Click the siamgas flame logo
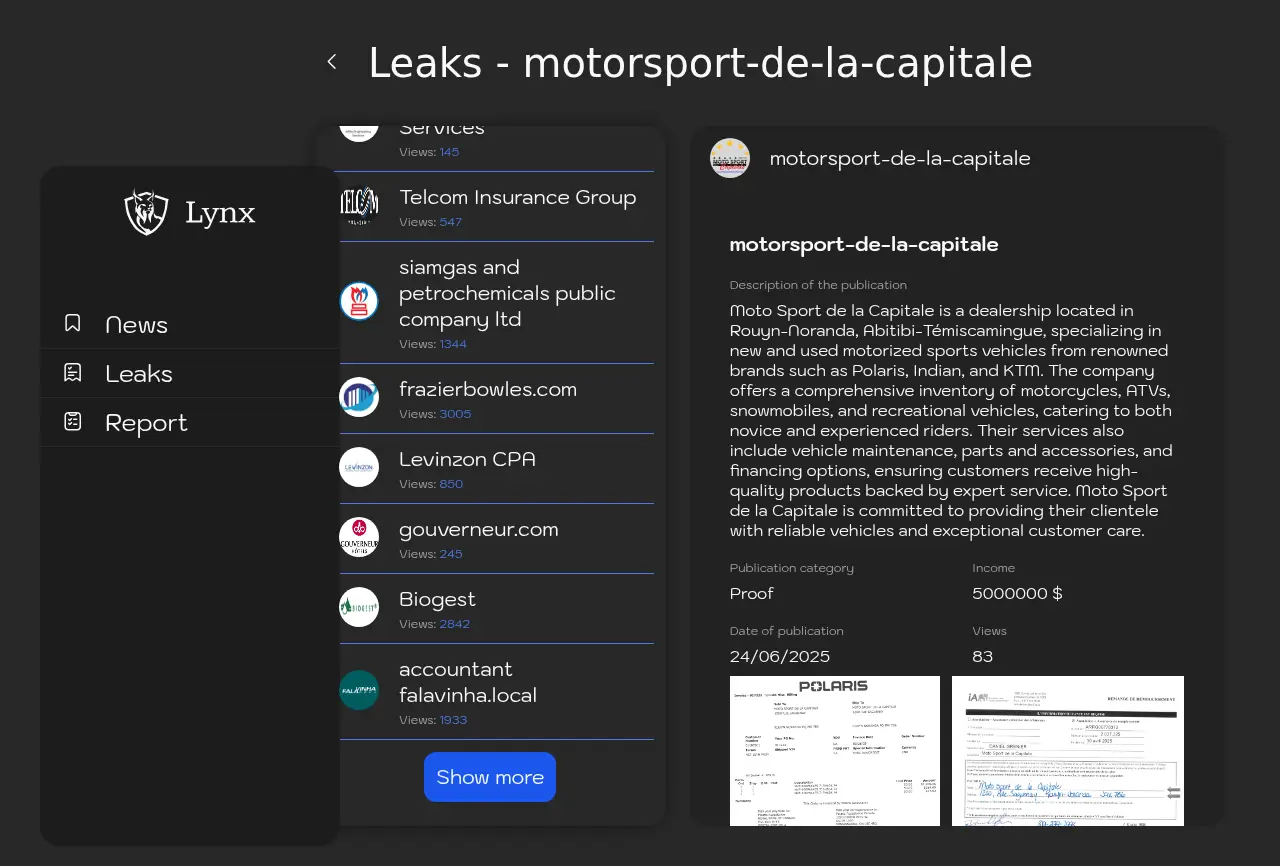Screen dimensions: 1280x866 (359, 301)
